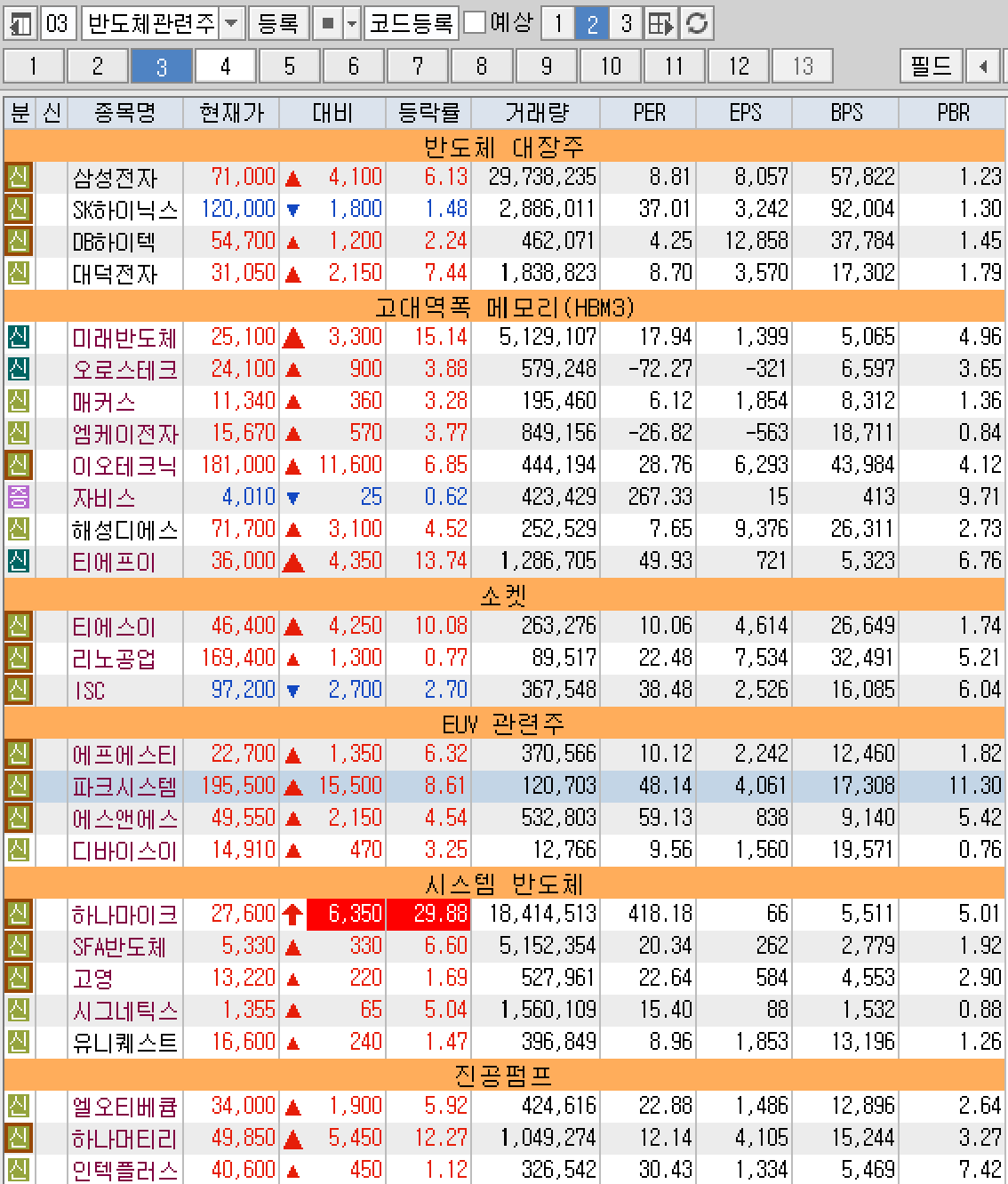Click the PBR column header

tap(953, 113)
